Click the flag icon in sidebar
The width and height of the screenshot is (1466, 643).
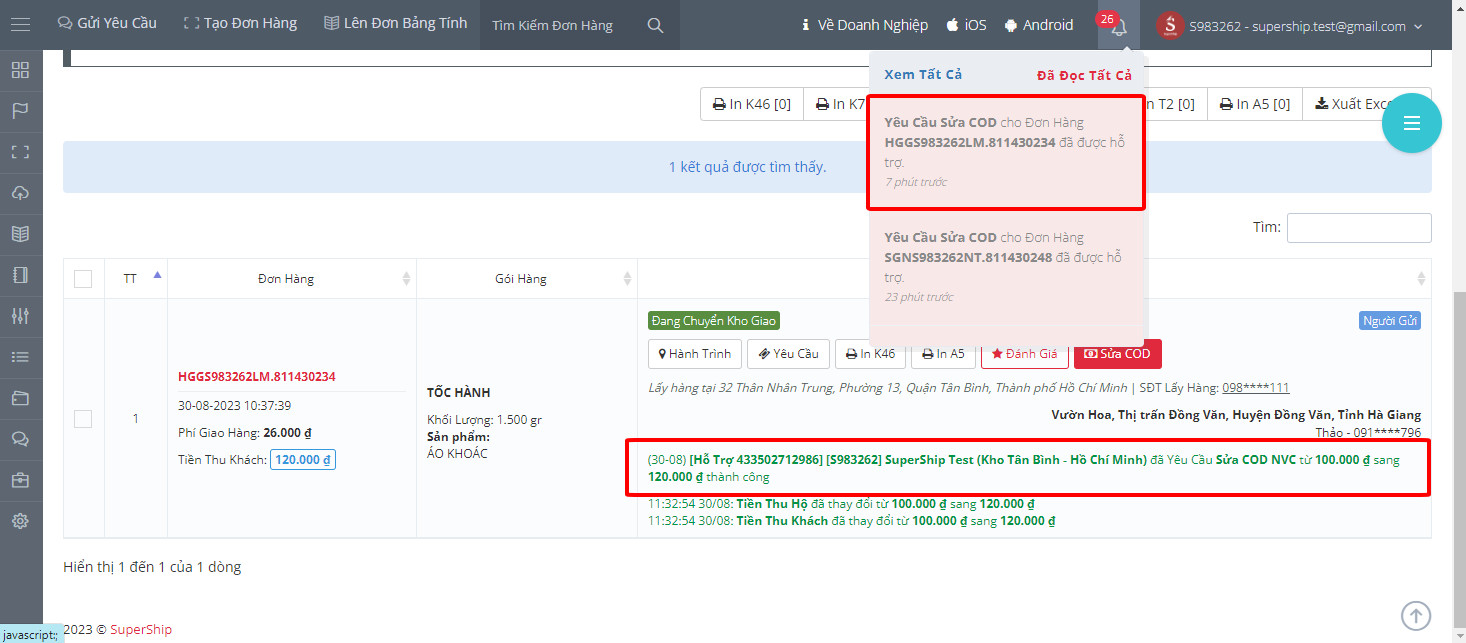(20, 111)
